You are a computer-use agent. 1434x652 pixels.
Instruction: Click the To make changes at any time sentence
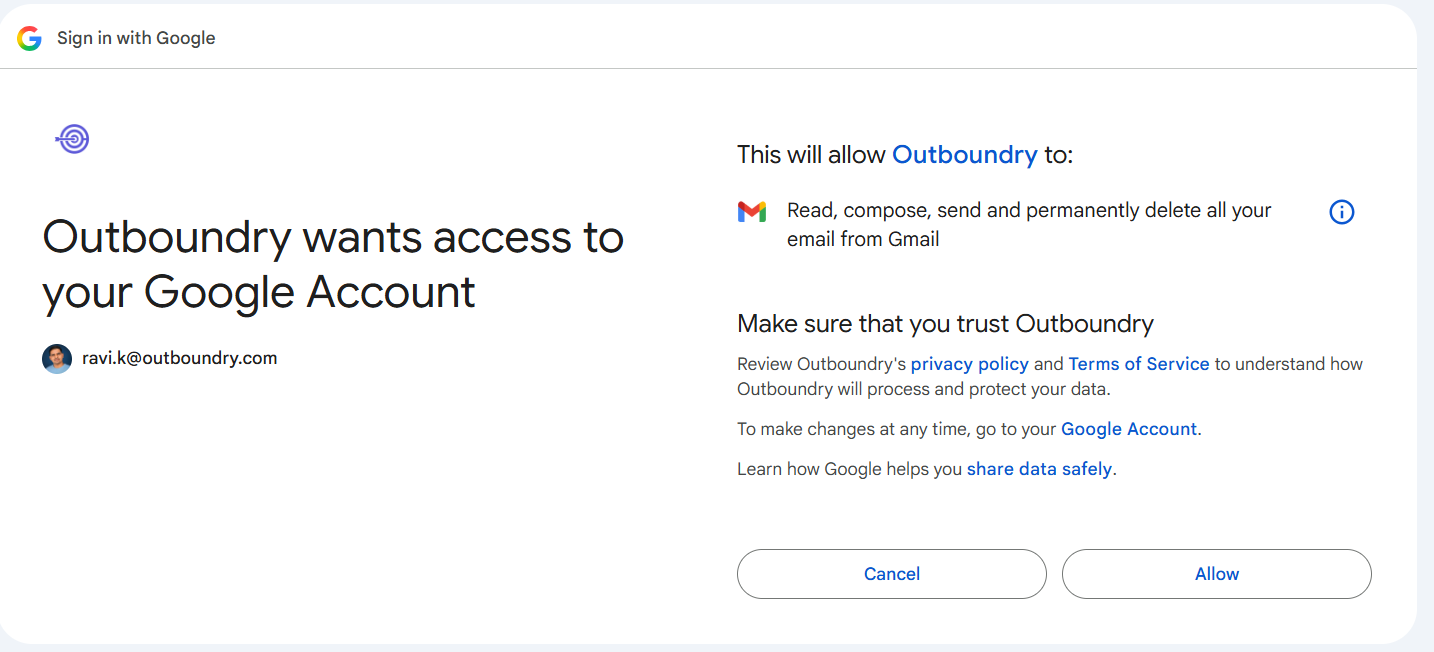coord(969,429)
